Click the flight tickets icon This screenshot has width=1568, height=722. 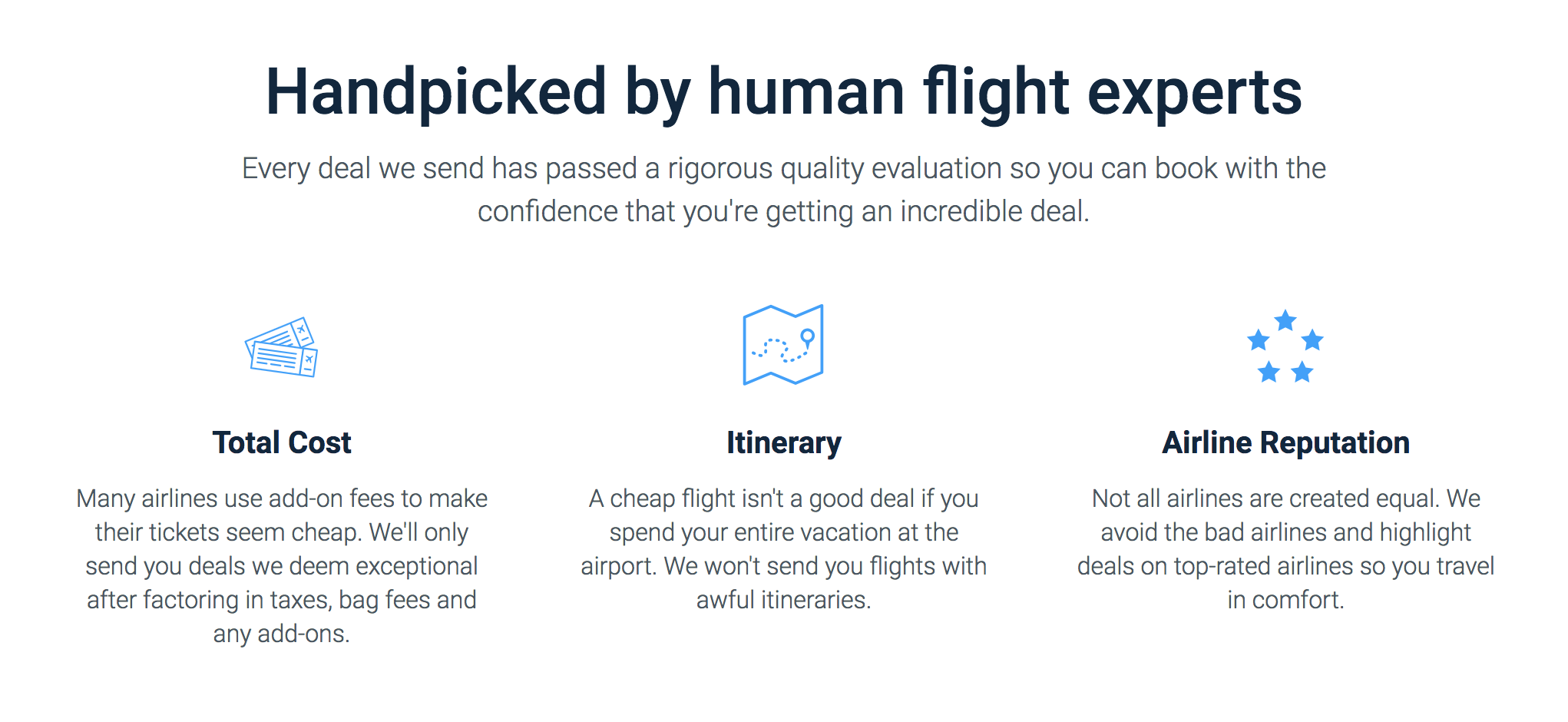tap(281, 347)
